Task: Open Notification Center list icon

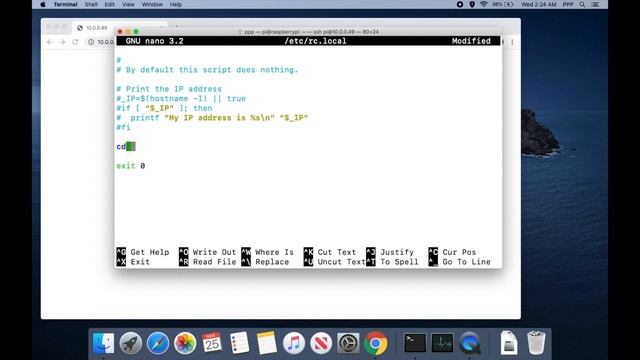Action: click(x=596, y=4)
